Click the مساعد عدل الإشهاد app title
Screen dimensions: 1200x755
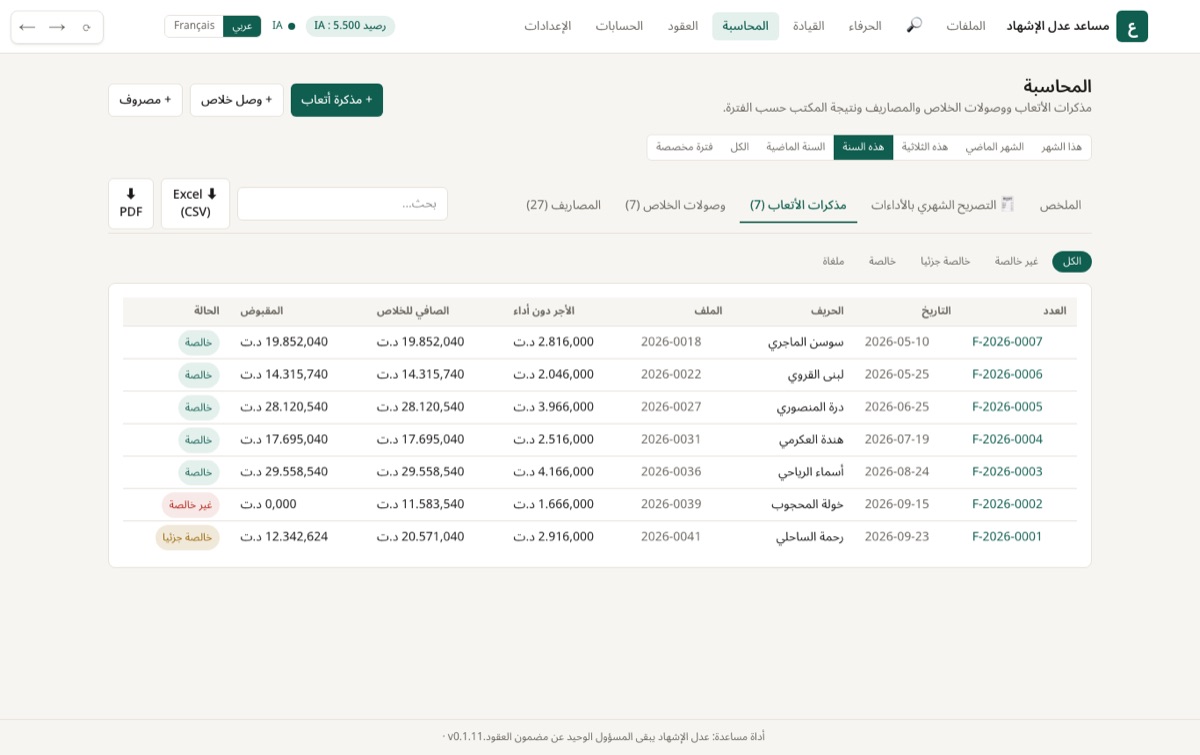pyautogui.click(x=1057, y=26)
